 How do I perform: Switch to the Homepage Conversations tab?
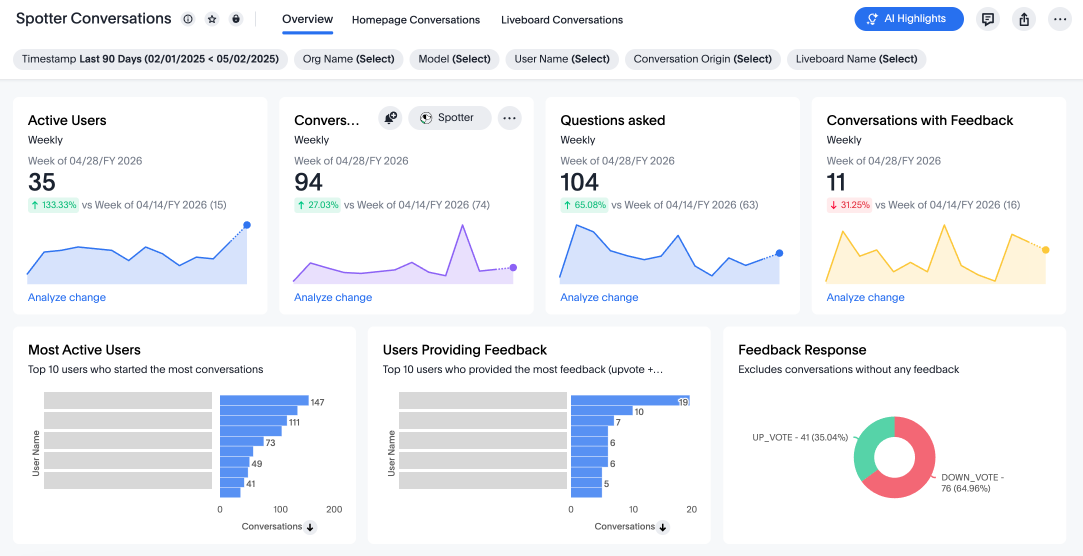tap(416, 20)
